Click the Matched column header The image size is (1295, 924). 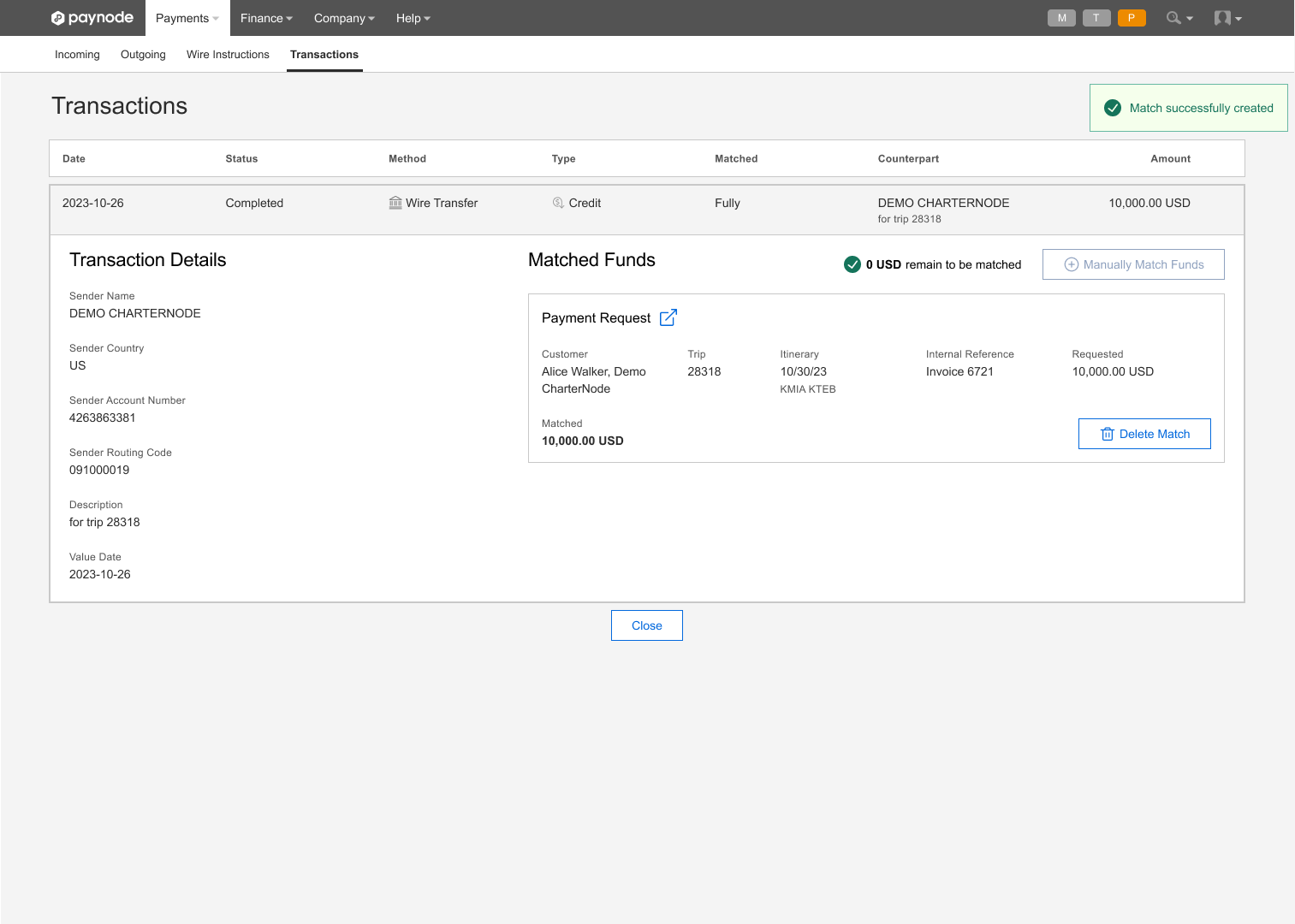pyautogui.click(x=736, y=158)
